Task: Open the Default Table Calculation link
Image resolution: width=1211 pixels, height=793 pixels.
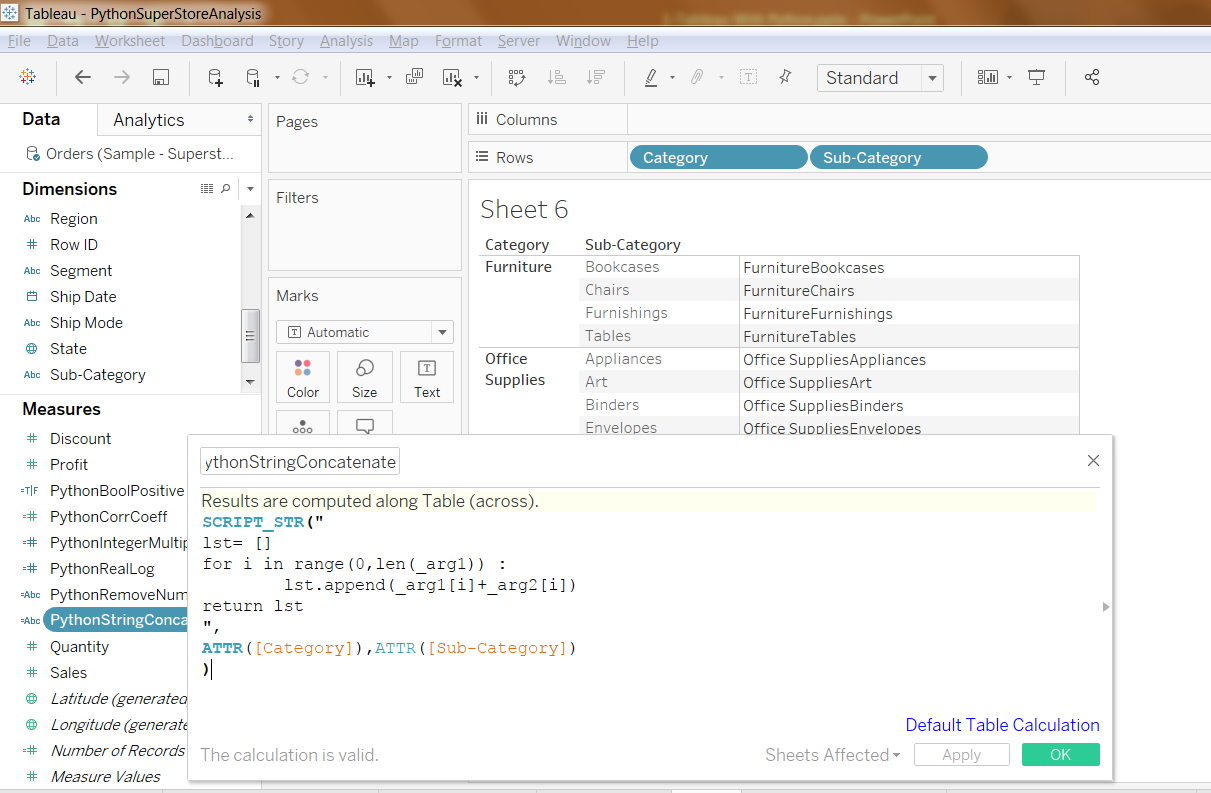Action: point(1002,725)
